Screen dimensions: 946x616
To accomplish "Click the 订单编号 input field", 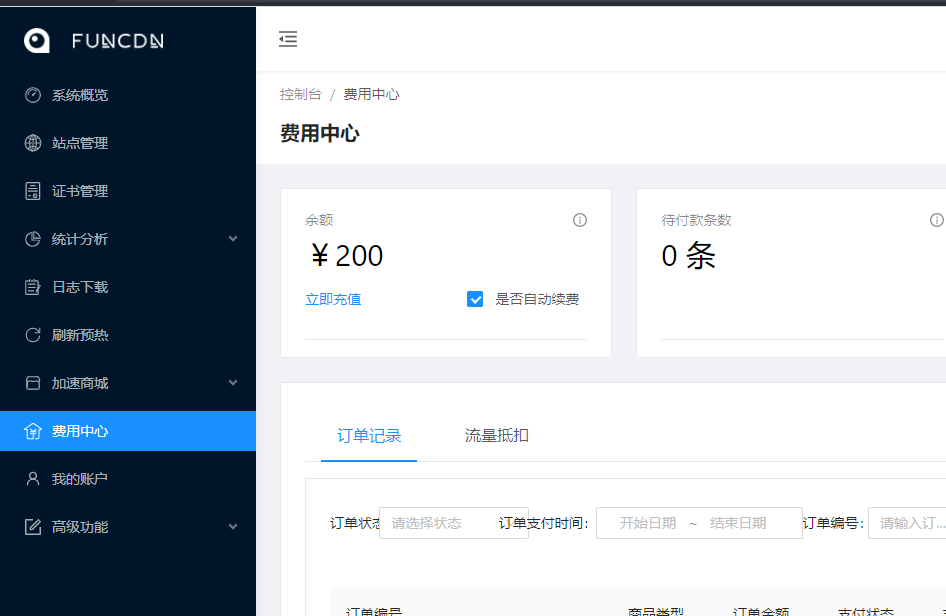I will point(907,523).
